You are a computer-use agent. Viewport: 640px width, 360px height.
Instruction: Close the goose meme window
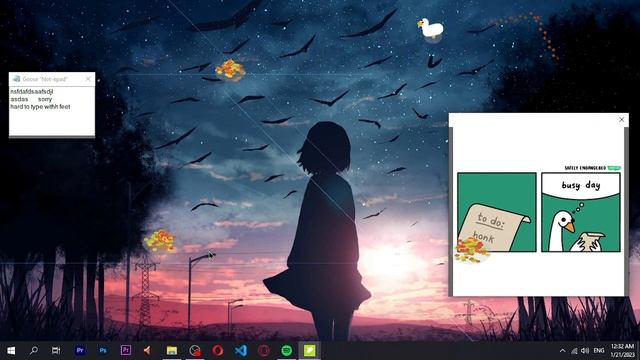(x=621, y=120)
